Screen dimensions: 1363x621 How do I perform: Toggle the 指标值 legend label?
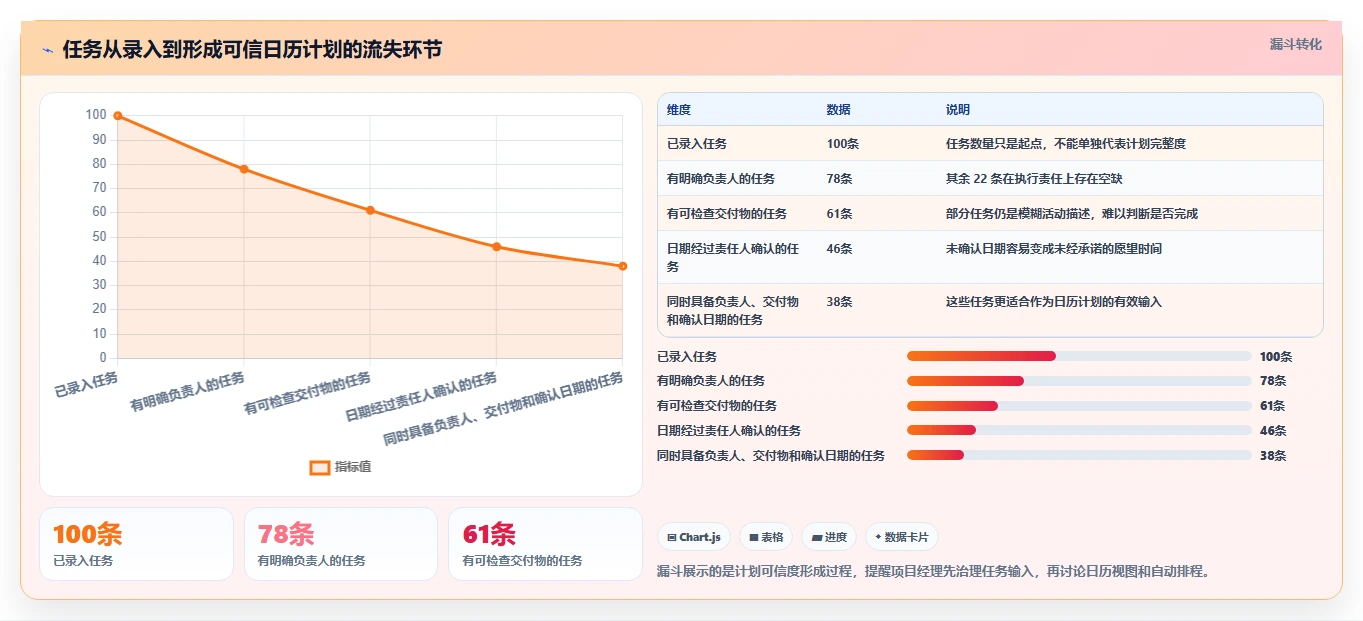coord(353,467)
